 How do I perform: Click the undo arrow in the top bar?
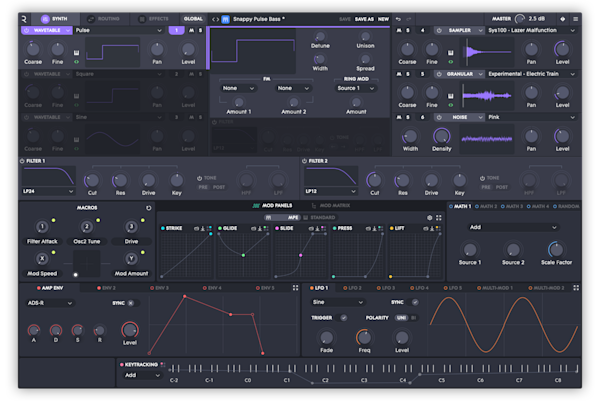tap(398, 18)
